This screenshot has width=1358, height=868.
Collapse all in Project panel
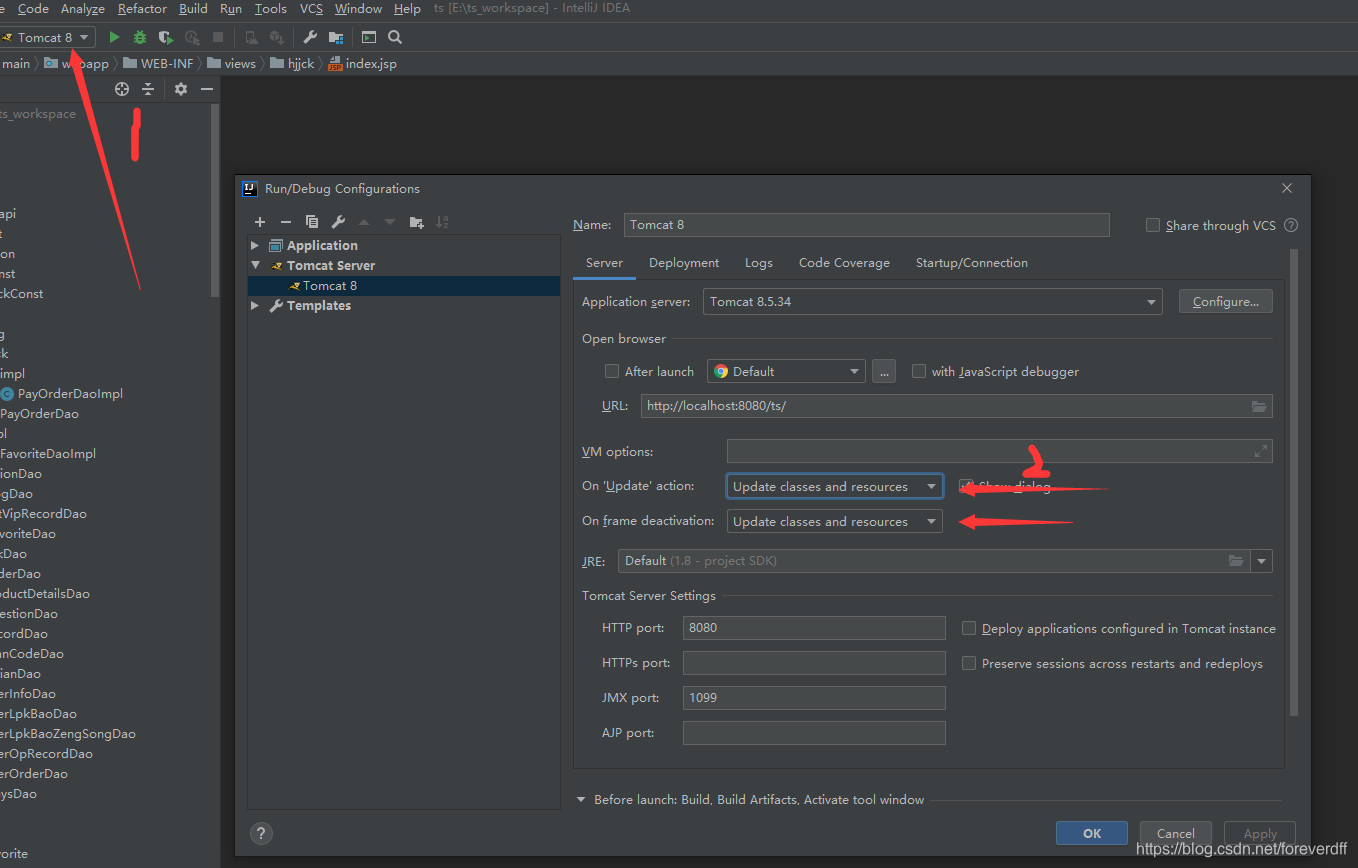click(148, 89)
